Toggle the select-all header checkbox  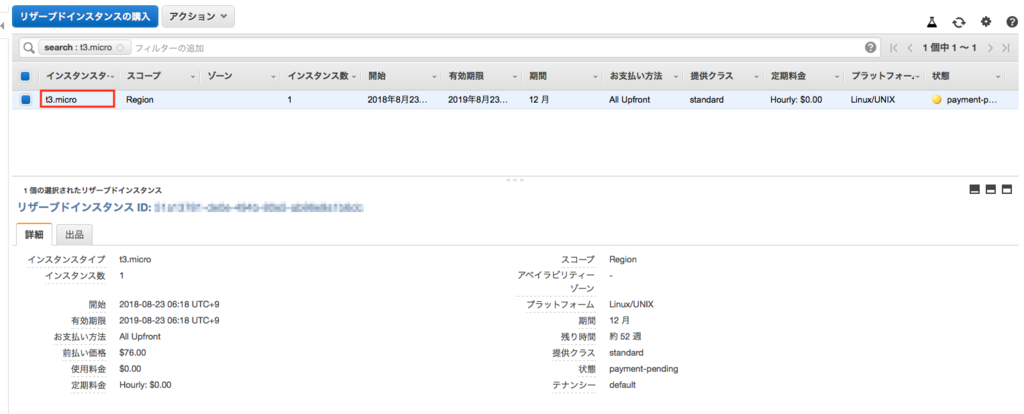click(25, 76)
